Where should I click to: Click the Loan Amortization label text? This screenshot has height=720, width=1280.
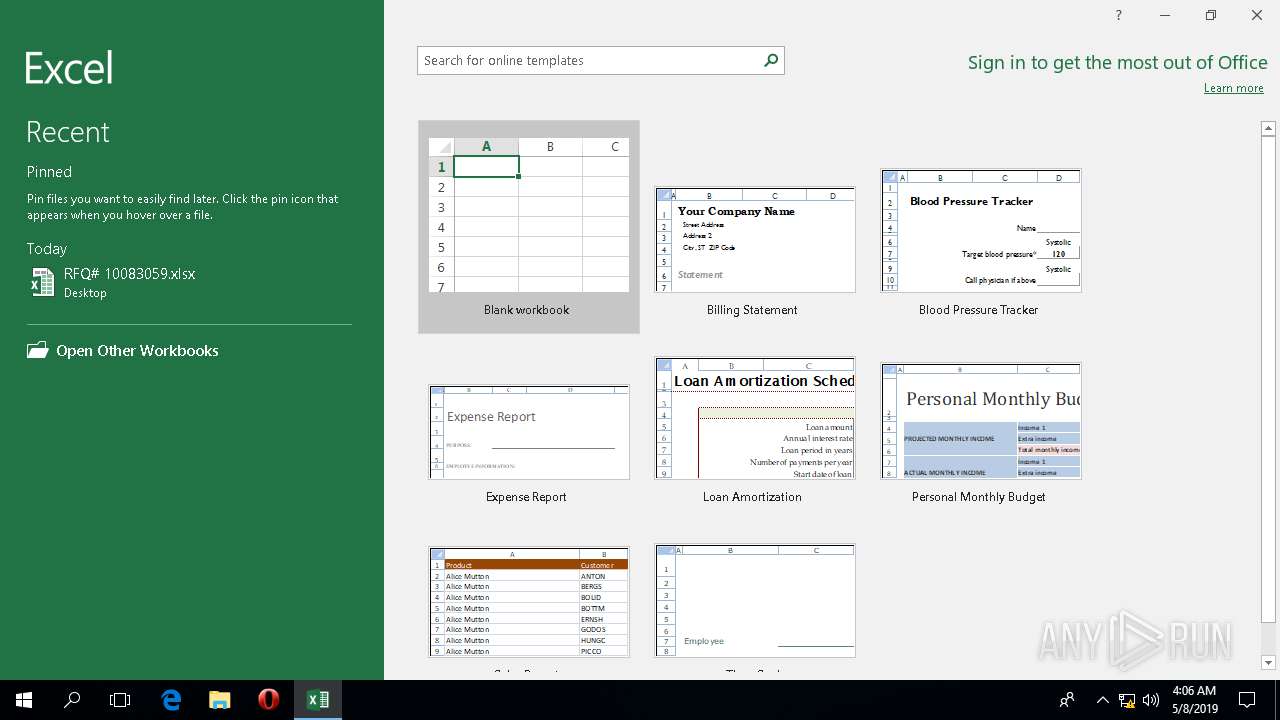[x=752, y=497]
